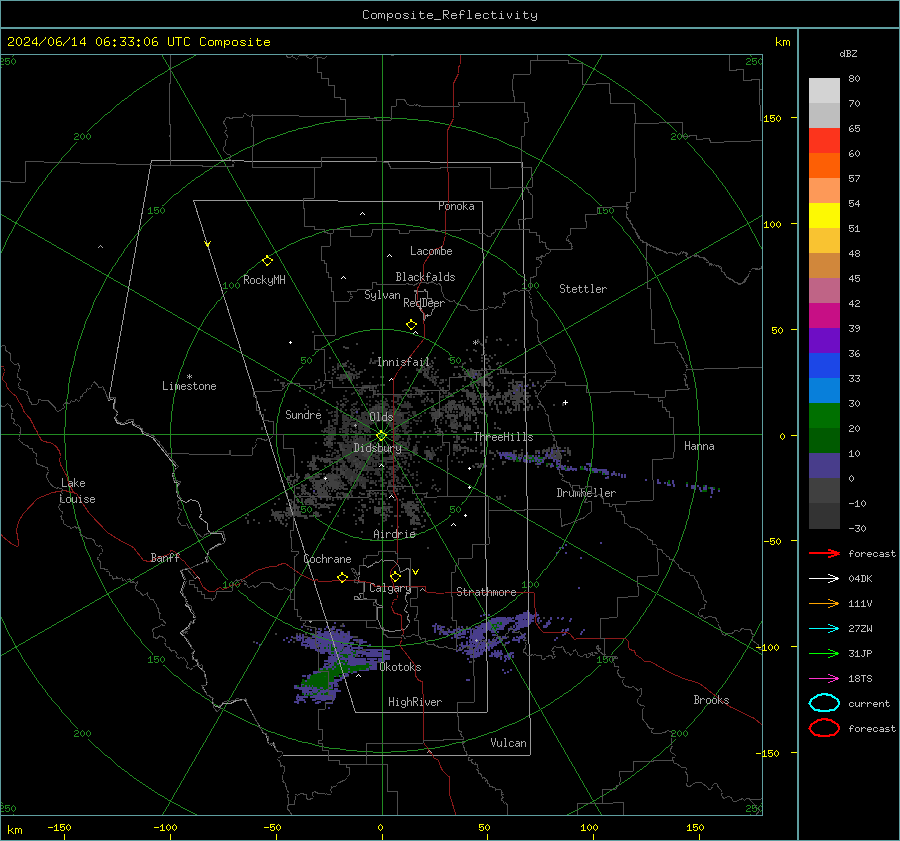
Task: Click the purple echo south of Strathmore
Action: click(x=488, y=634)
